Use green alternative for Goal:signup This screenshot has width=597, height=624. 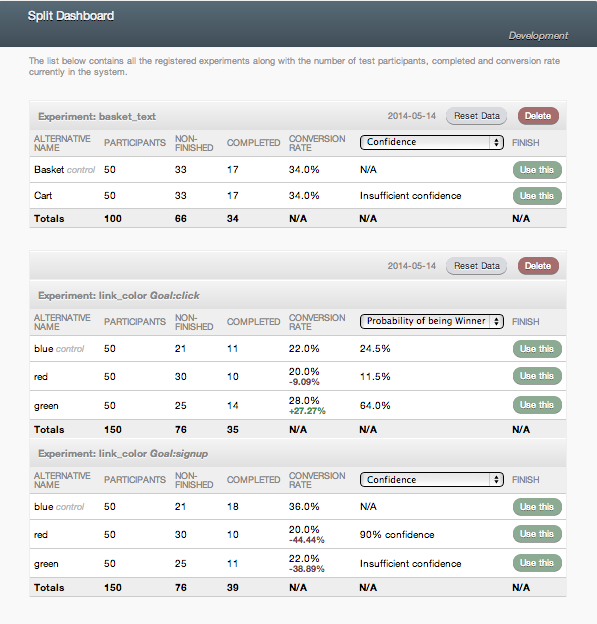click(x=537, y=563)
